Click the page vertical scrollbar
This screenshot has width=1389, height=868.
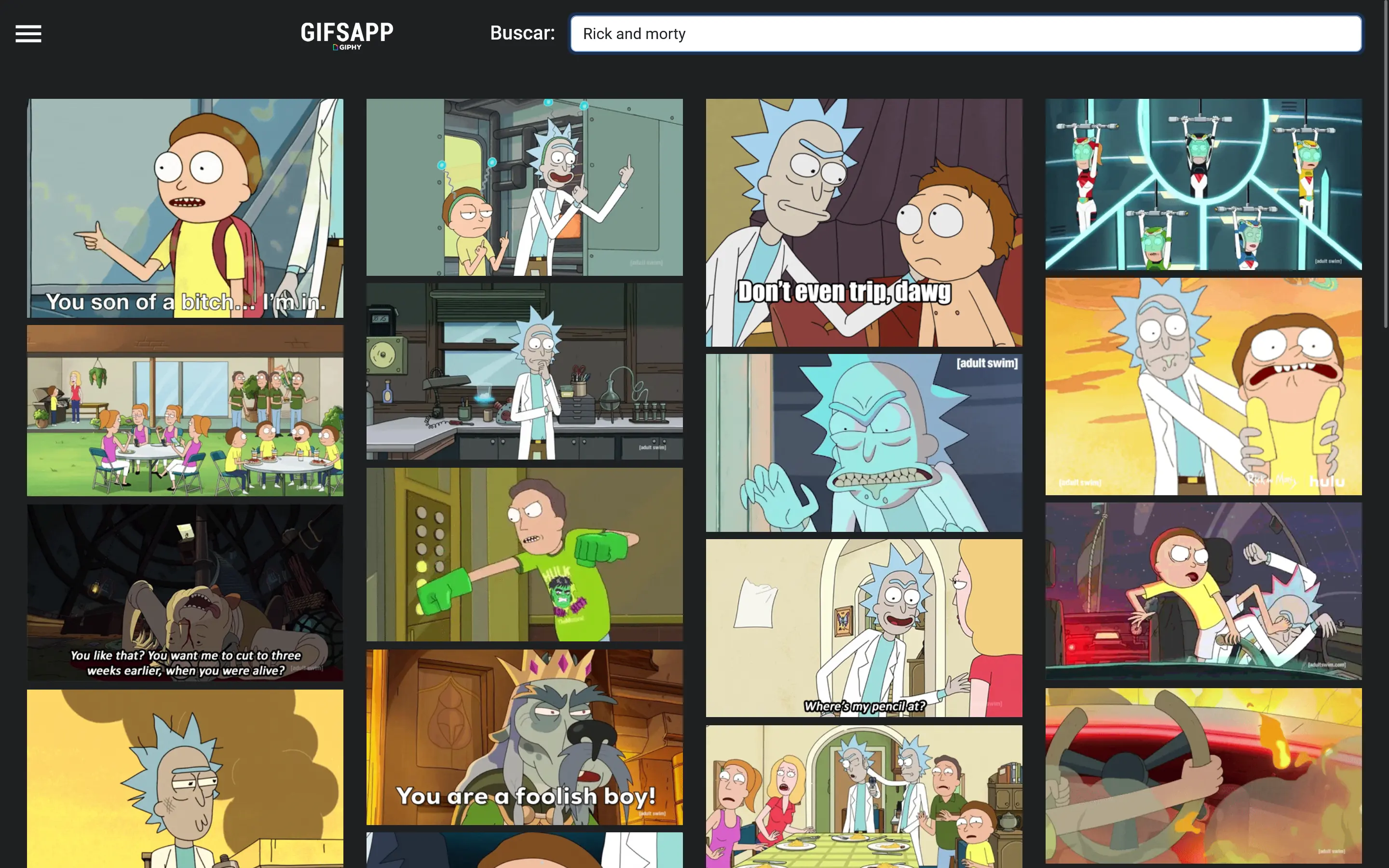click(x=1386, y=163)
